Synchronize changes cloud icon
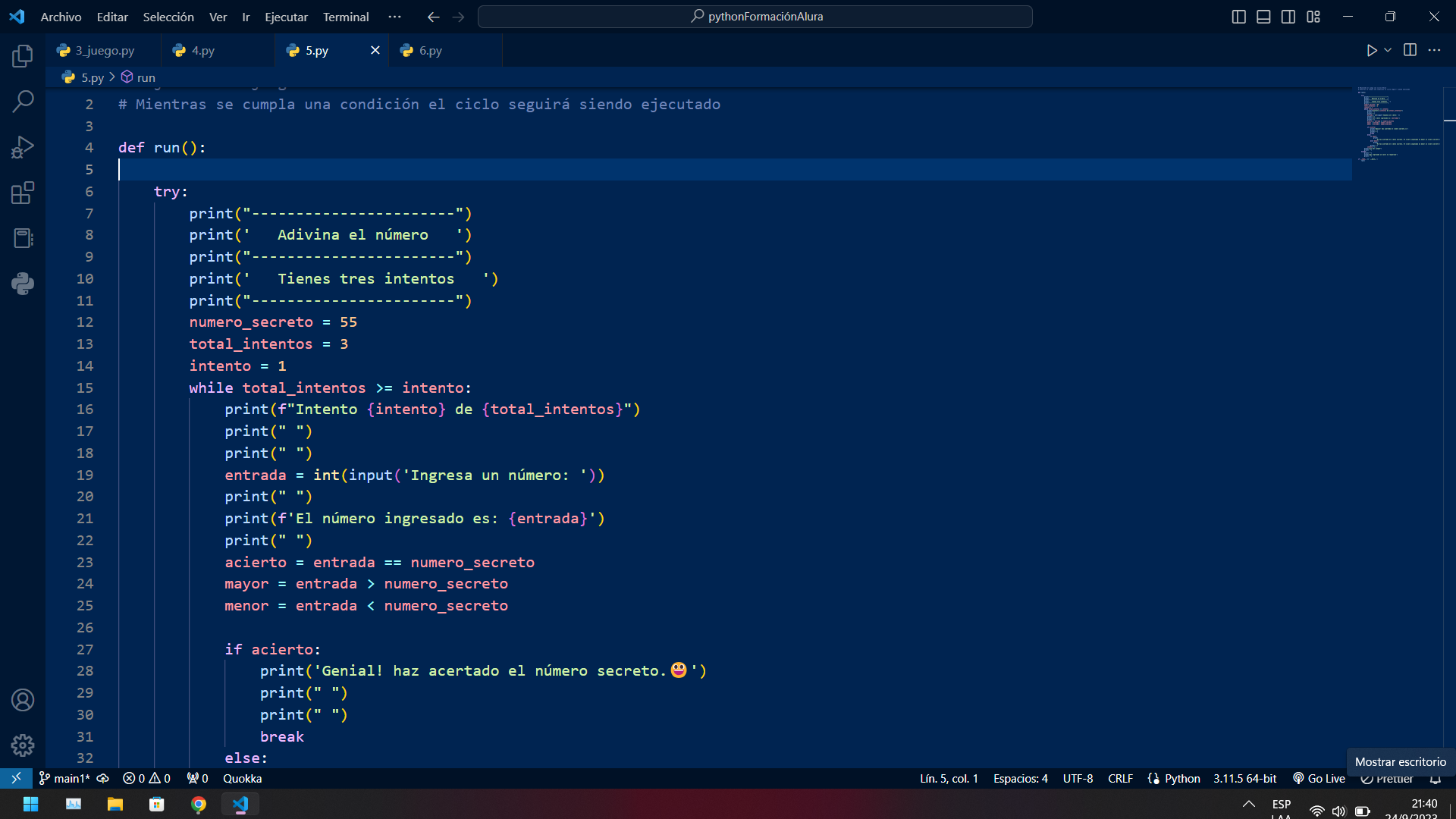The height and width of the screenshot is (819, 1456). 103,778
